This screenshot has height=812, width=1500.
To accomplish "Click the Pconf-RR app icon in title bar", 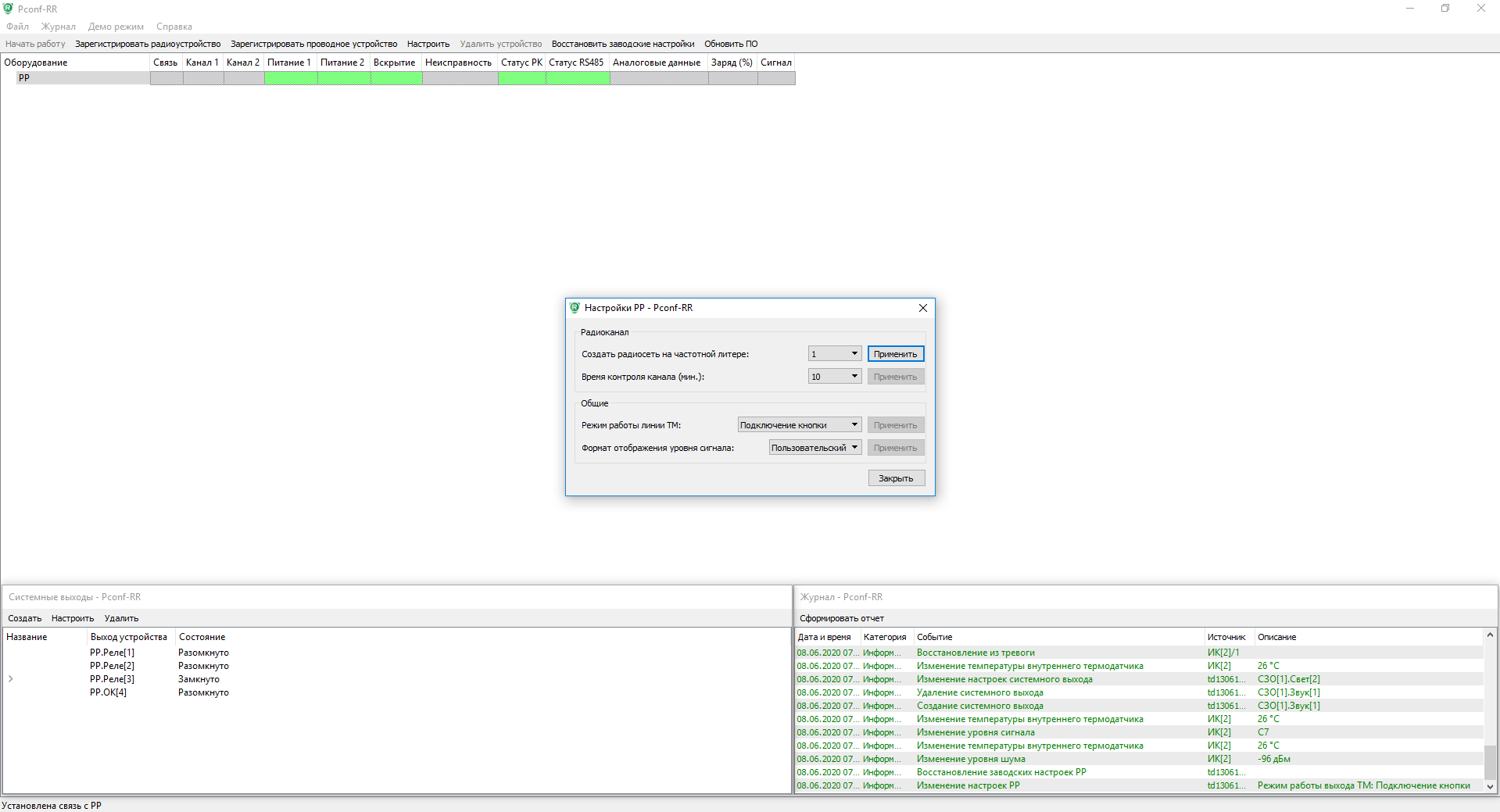I will (x=8, y=9).
